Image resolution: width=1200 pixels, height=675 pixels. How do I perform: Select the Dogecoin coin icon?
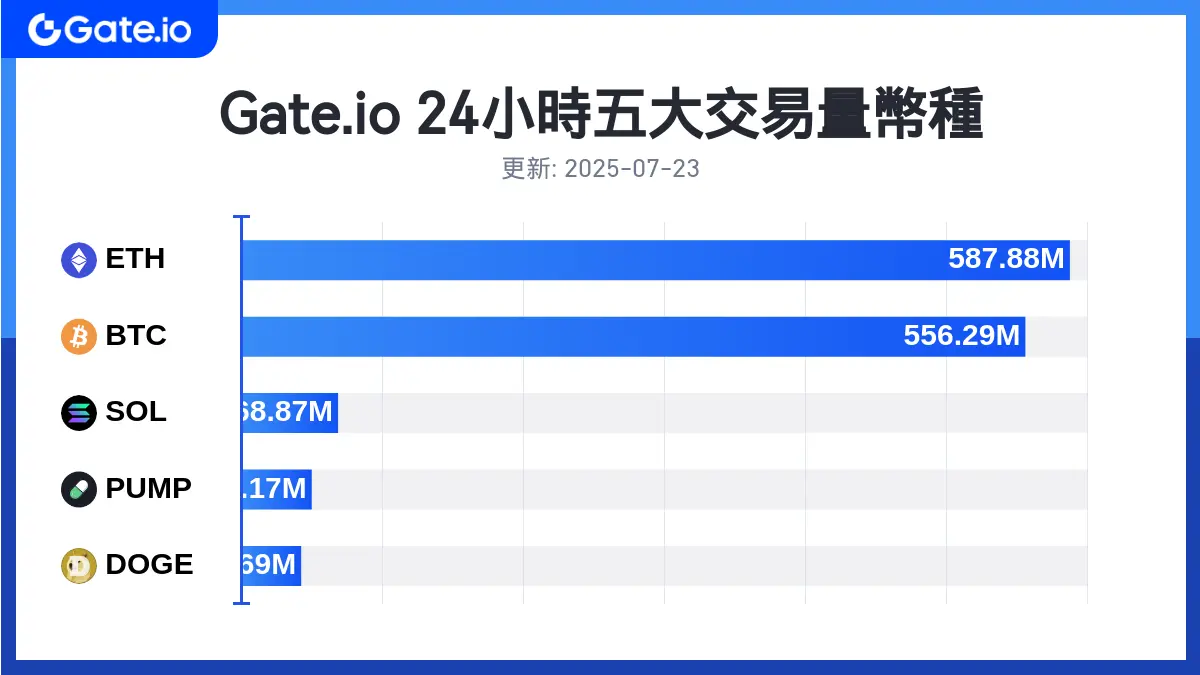[79, 566]
